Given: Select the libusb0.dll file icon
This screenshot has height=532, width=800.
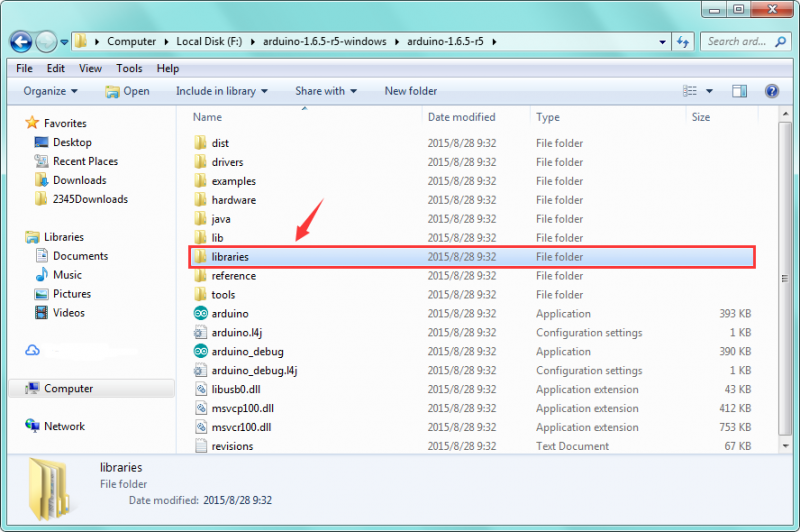Looking at the screenshot, I should point(200,390).
